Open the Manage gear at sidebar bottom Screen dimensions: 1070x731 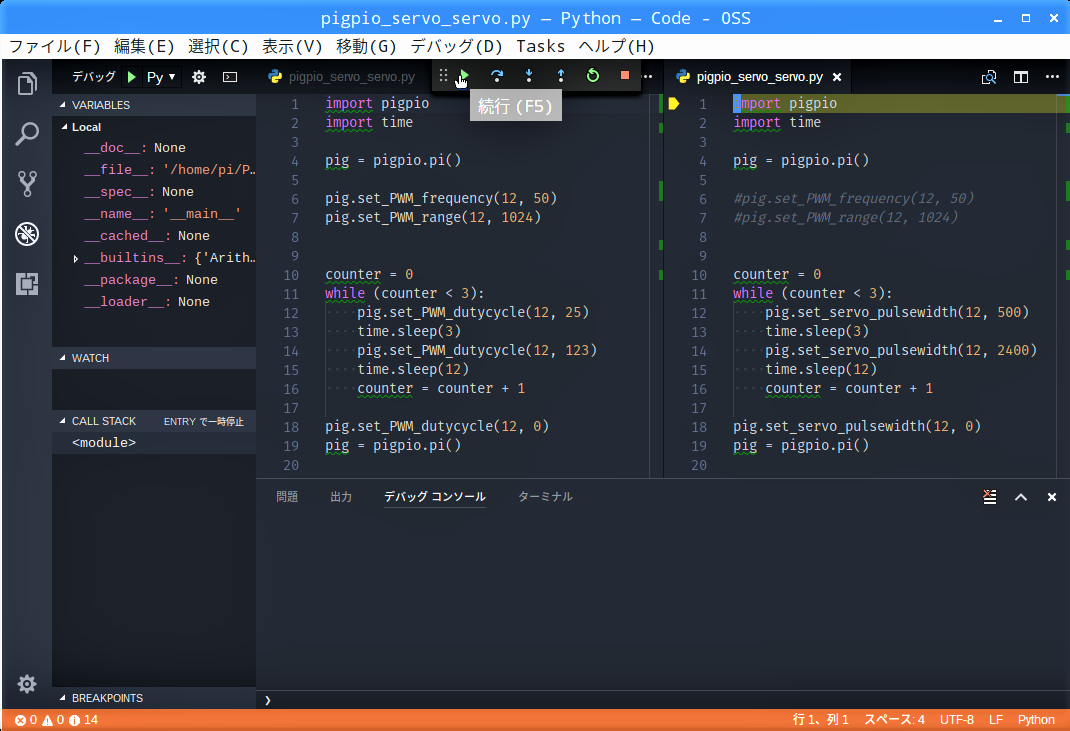pyautogui.click(x=27, y=684)
